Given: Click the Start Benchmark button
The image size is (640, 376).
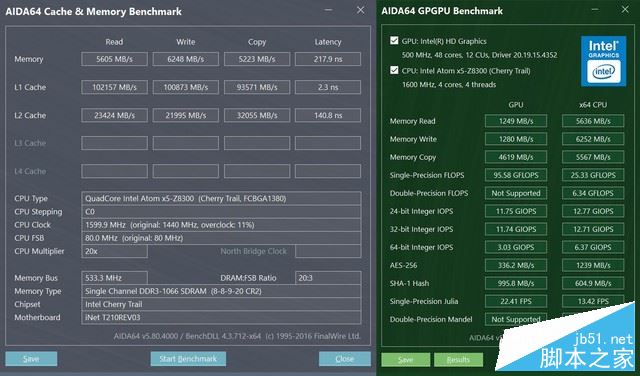Looking at the screenshot, I should coord(188,359).
